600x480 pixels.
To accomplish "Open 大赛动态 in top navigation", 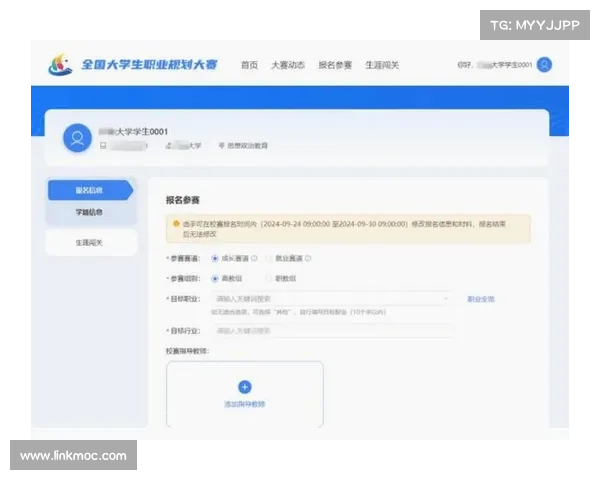I will click(x=288, y=65).
